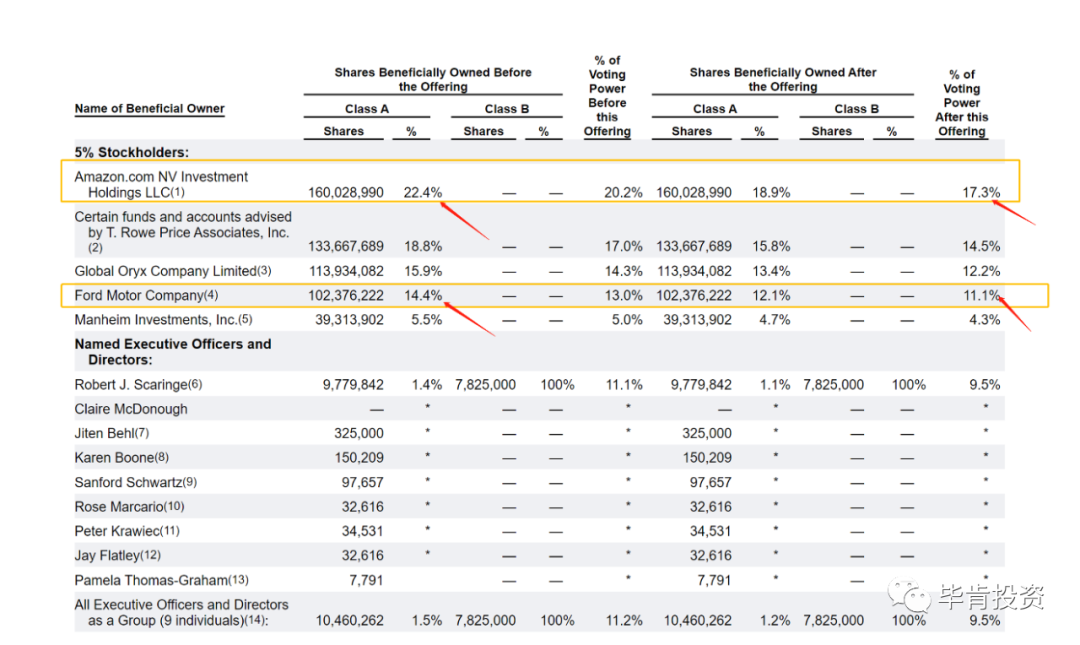Viewport: 1080px width, 645px height.
Task: Click Scaringe's 7,825,000 Class B shares before offering
Action: coord(485,385)
